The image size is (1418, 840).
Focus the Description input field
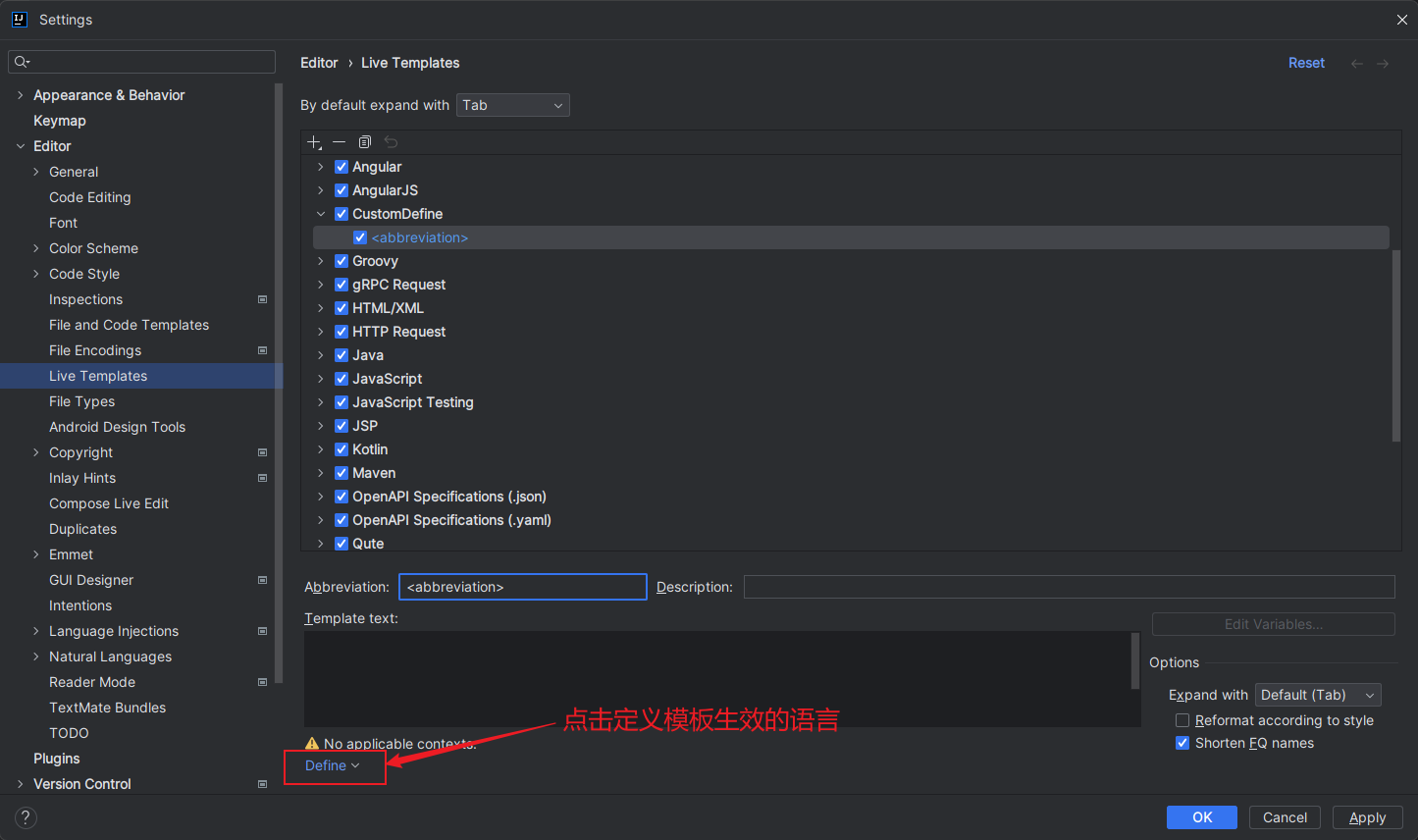click(1070, 587)
